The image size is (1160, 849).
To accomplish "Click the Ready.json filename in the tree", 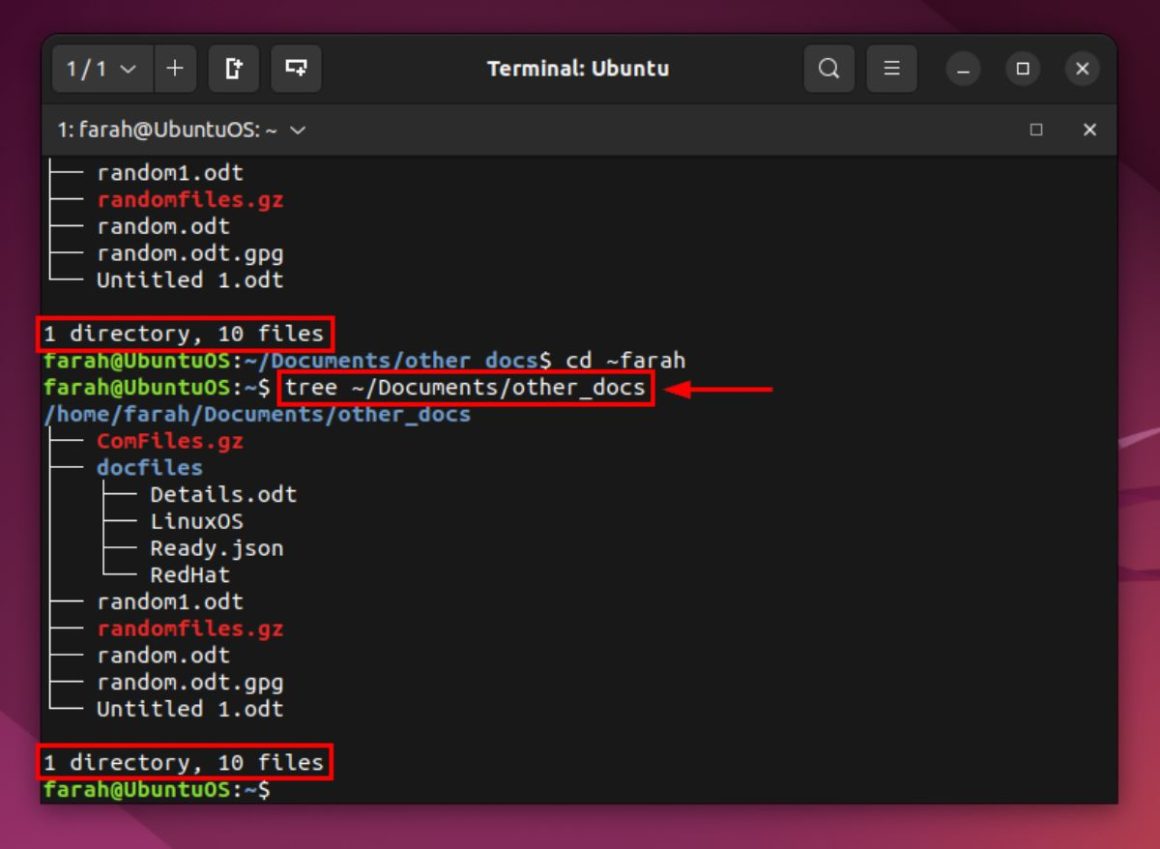I will [x=216, y=547].
